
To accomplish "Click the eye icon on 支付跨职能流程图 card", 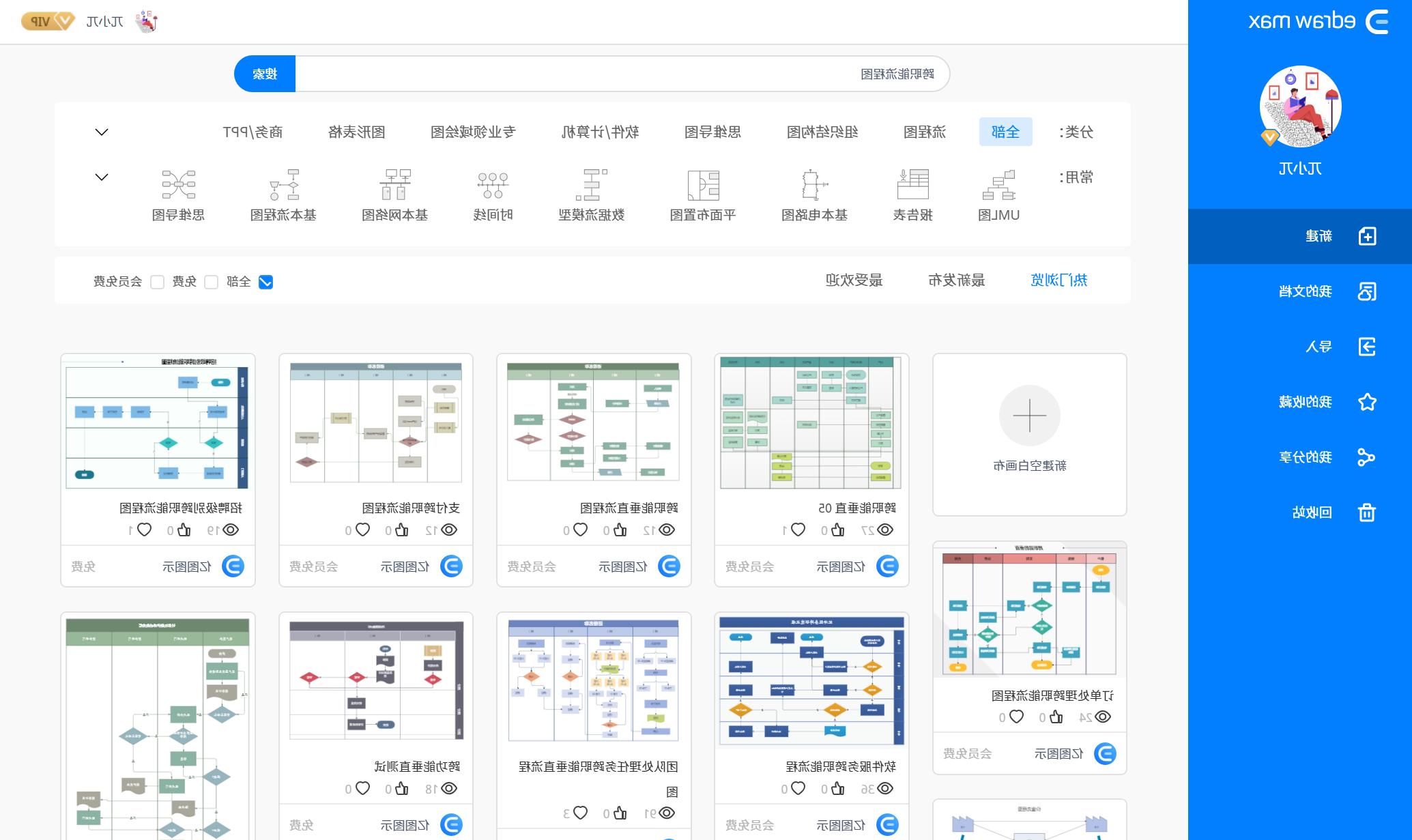I will pyautogui.click(x=449, y=530).
